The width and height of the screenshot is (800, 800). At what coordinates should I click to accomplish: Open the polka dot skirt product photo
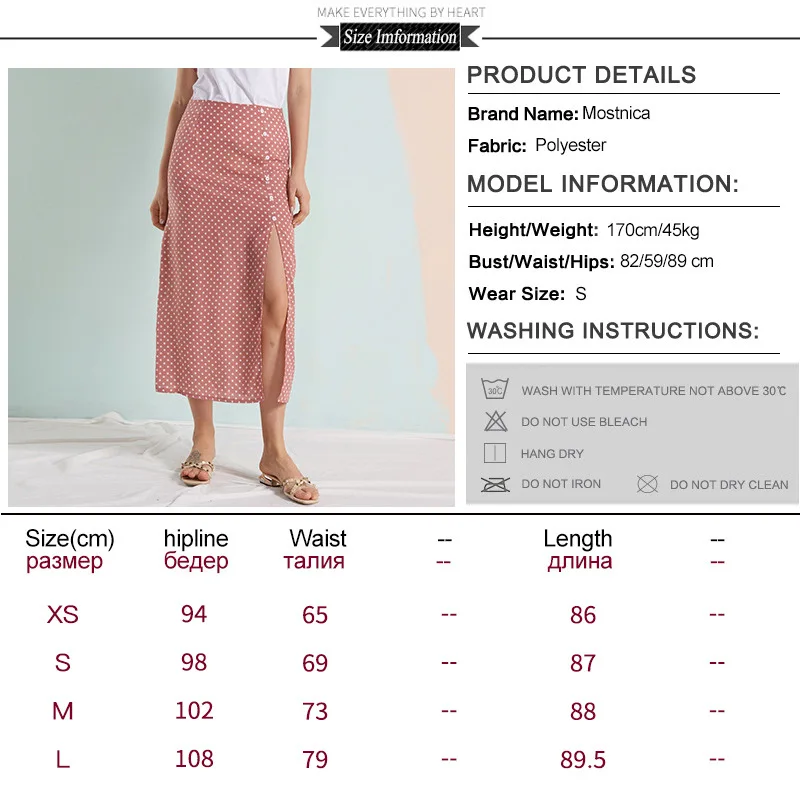231,287
